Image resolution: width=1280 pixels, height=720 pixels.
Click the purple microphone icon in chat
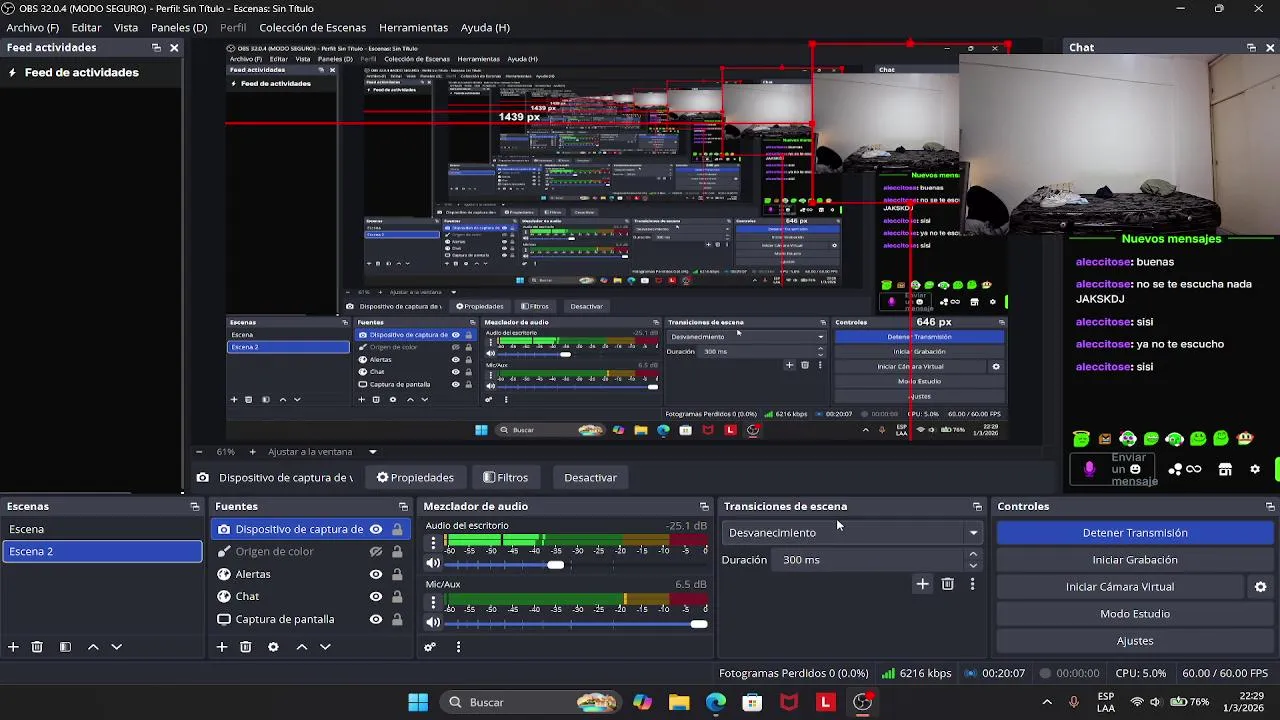[1089, 469]
